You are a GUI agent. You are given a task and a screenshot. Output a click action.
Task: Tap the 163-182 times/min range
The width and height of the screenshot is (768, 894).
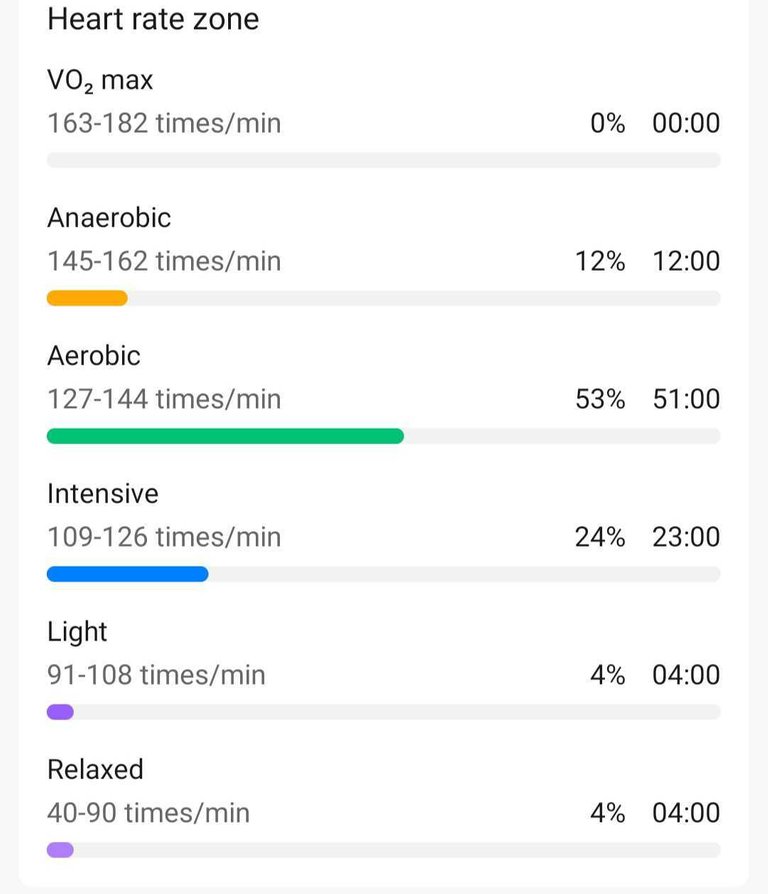pyautogui.click(x=164, y=123)
